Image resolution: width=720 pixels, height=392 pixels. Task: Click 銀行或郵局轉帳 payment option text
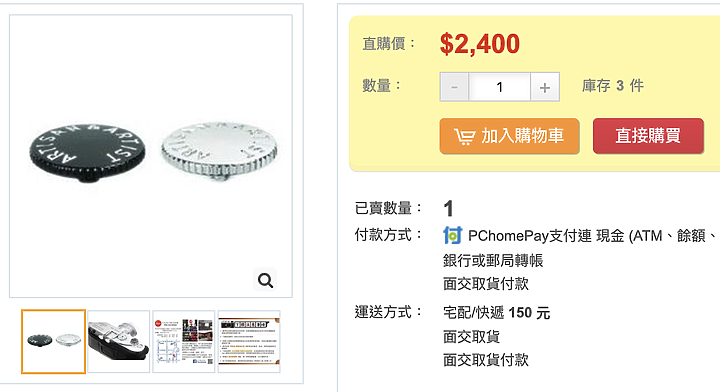click(x=493, y=261)
